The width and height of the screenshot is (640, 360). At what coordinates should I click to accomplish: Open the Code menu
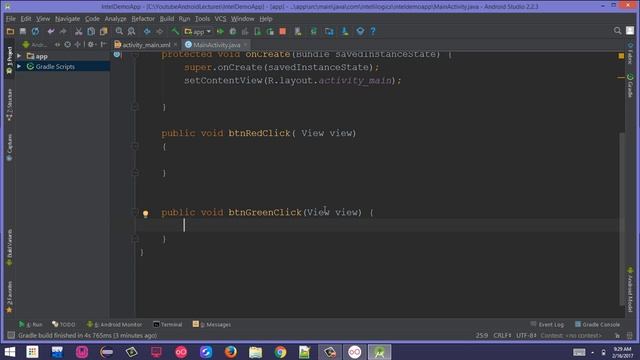click(92, 19)
